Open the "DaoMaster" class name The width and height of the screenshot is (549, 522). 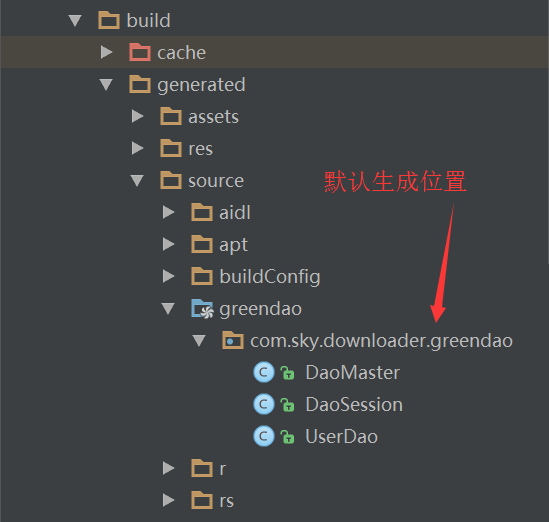click(x=353, y=373)
